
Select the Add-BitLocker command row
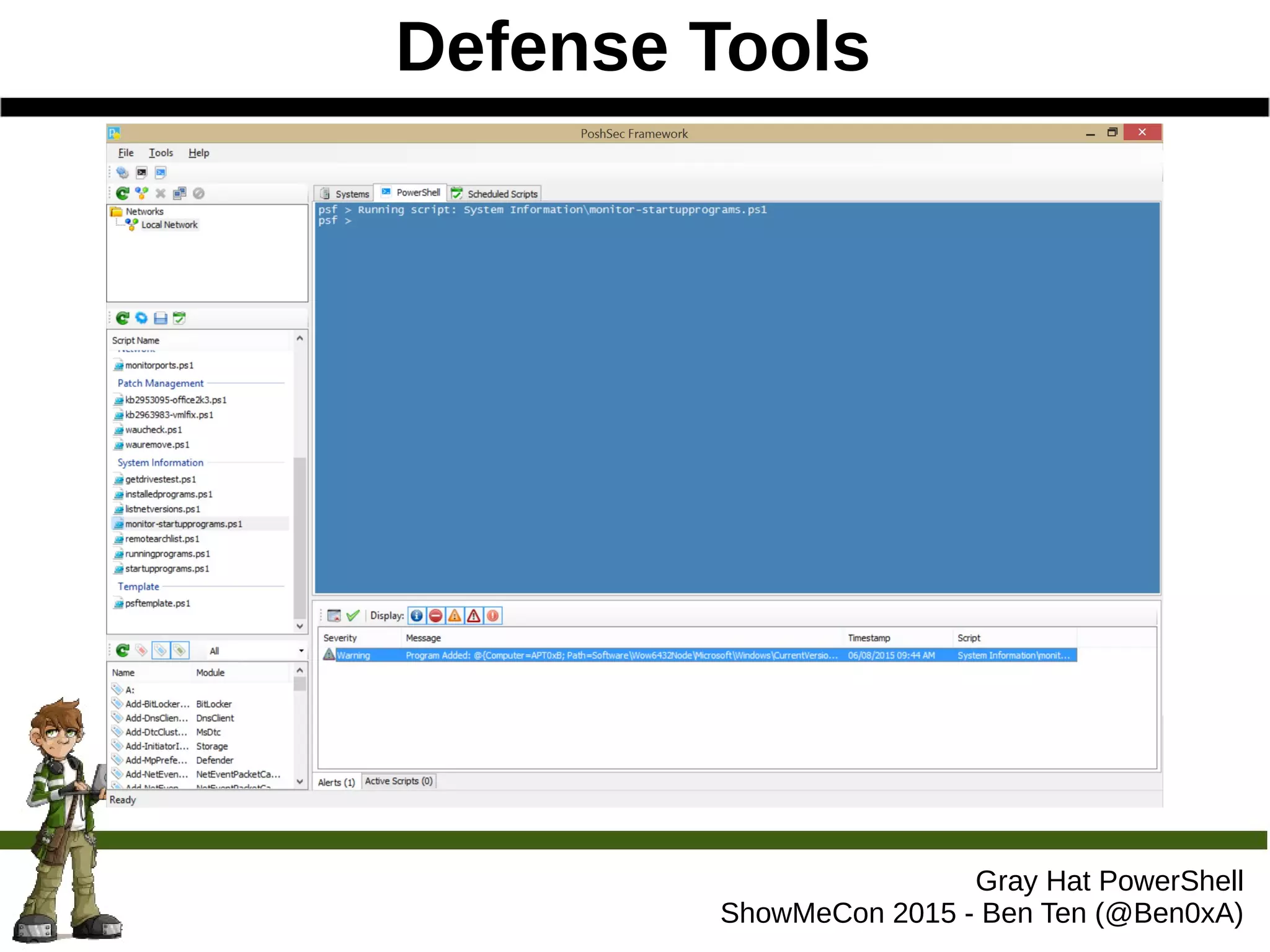point(201,704)
